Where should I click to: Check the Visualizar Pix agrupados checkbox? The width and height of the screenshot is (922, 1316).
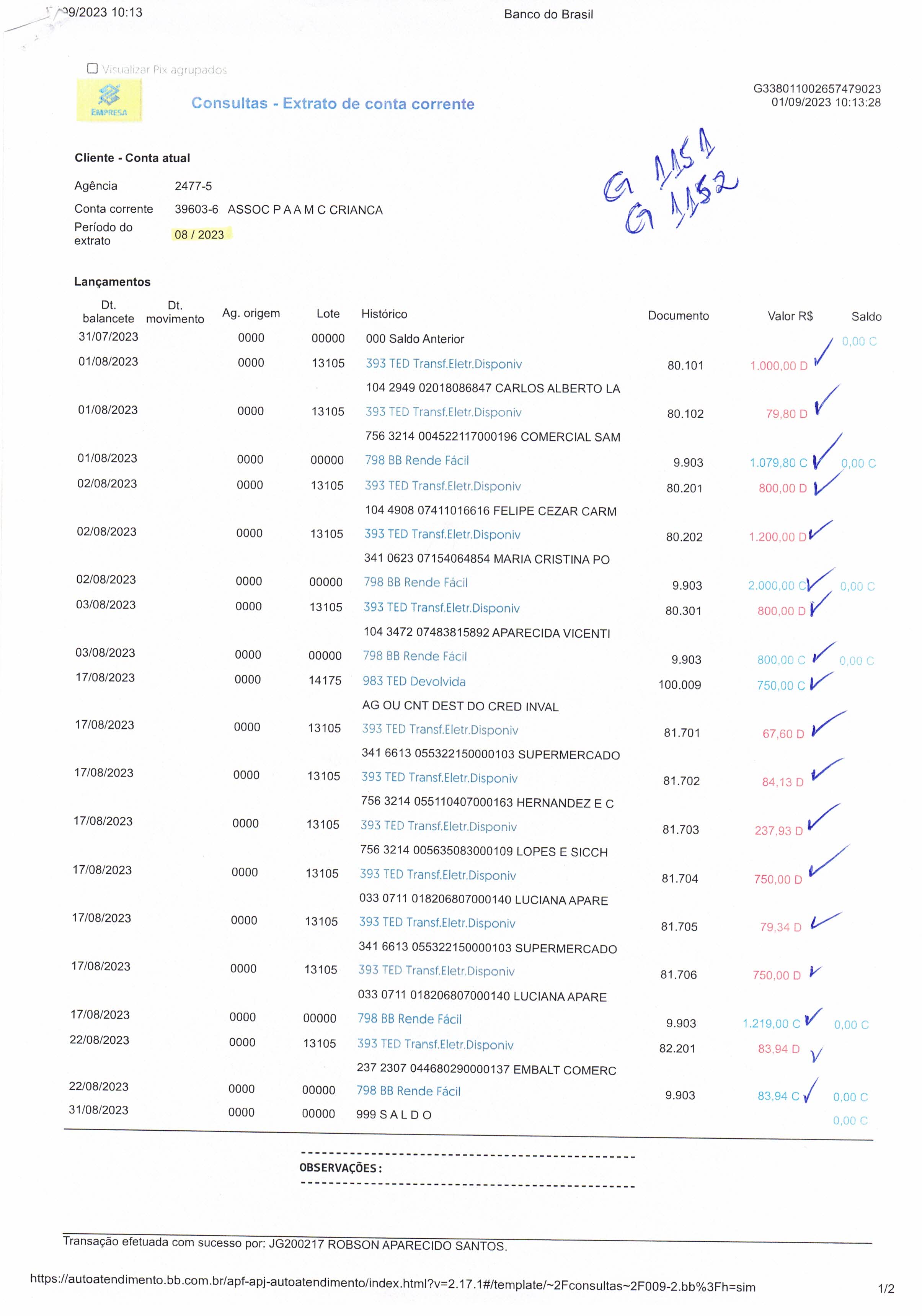[x=92, y=69]
